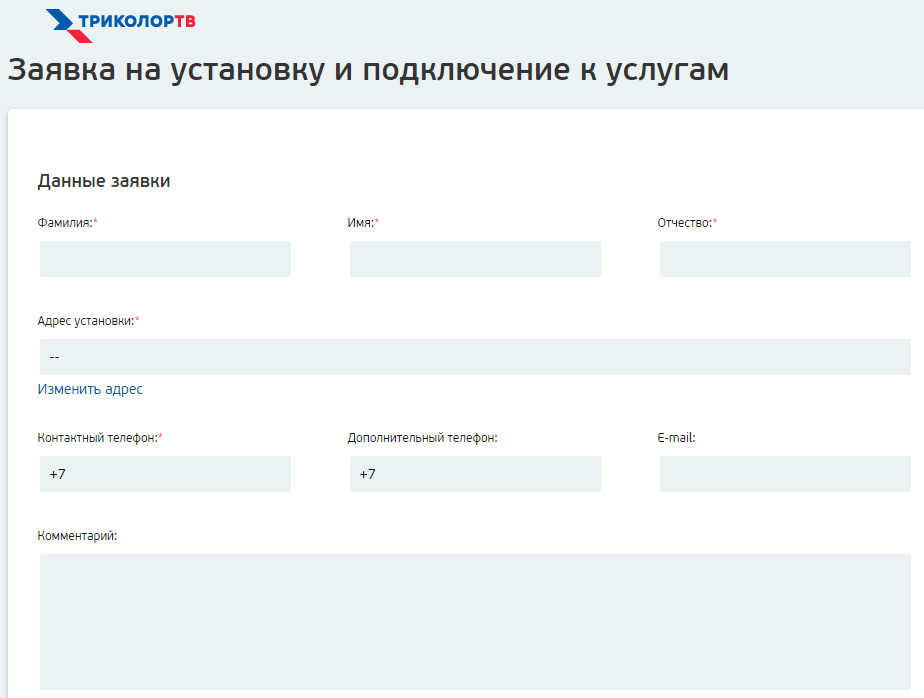Click the Адрес установки field
924x698 pixels.
point(475,357)
